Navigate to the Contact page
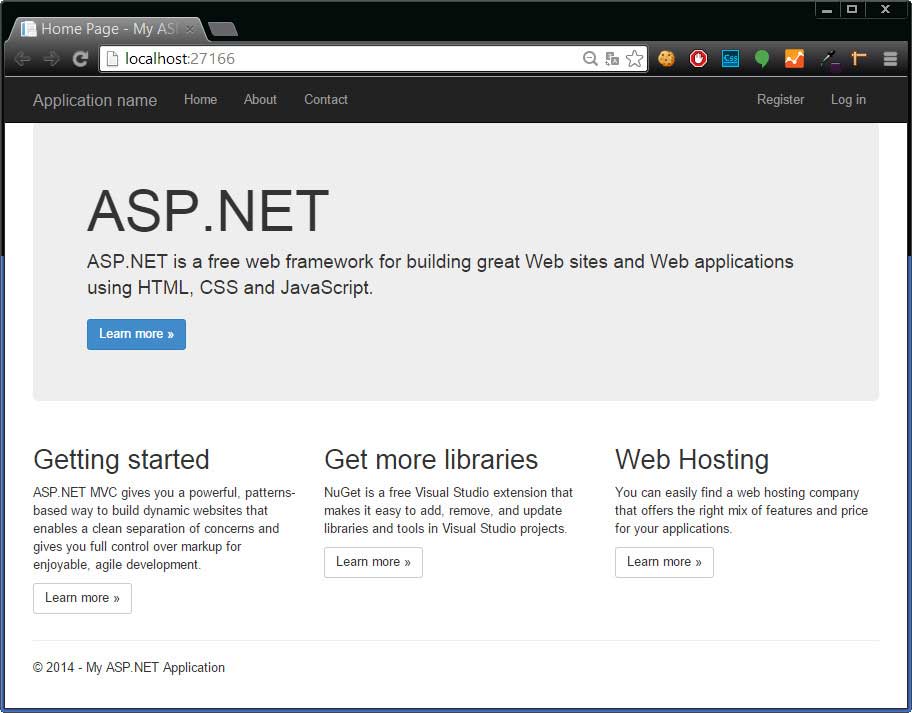The image size is (912, 713). (326, 99)
